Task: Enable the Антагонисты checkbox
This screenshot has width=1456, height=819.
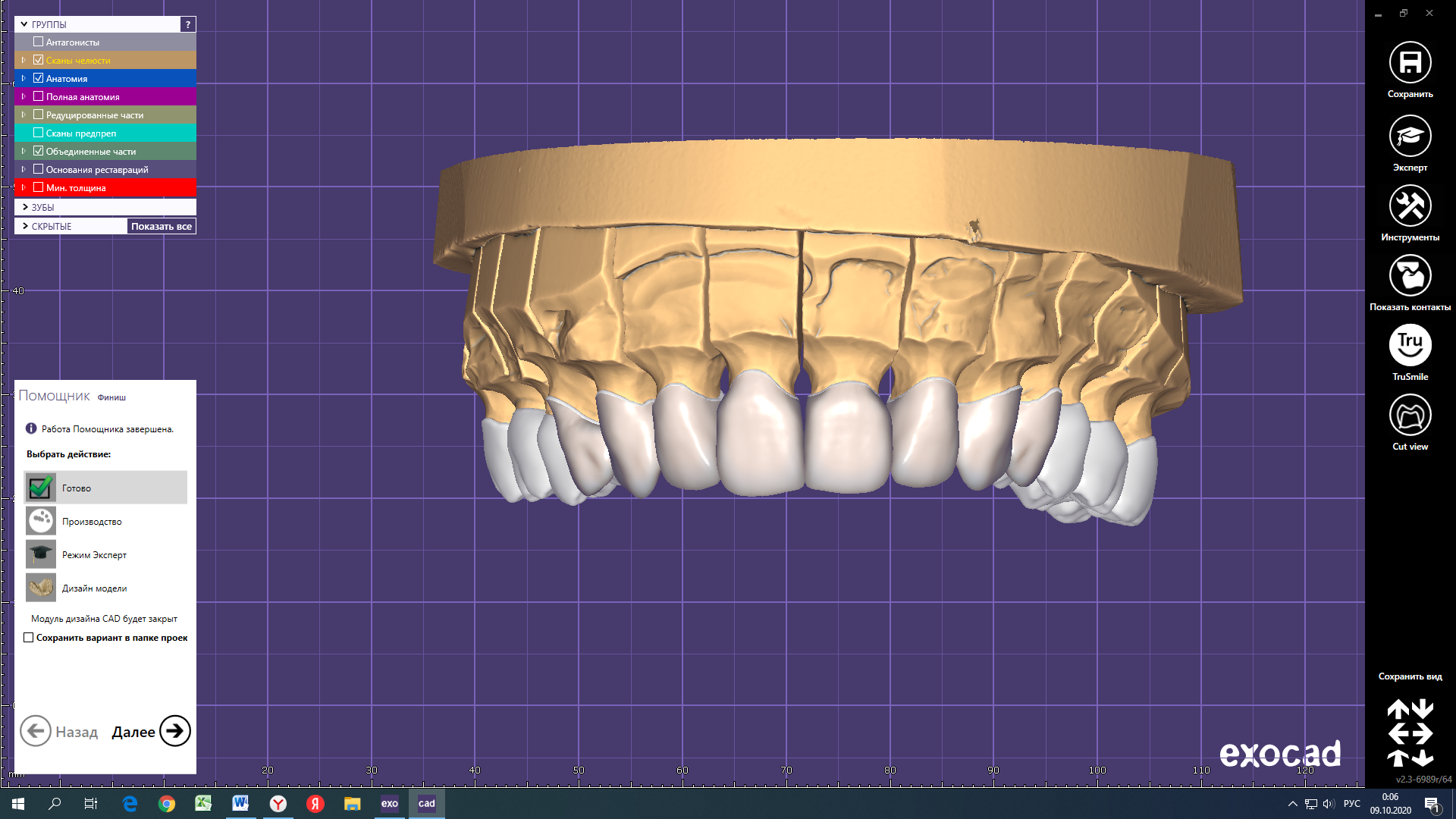Action: pyautogui.click(x=39, y=42)
